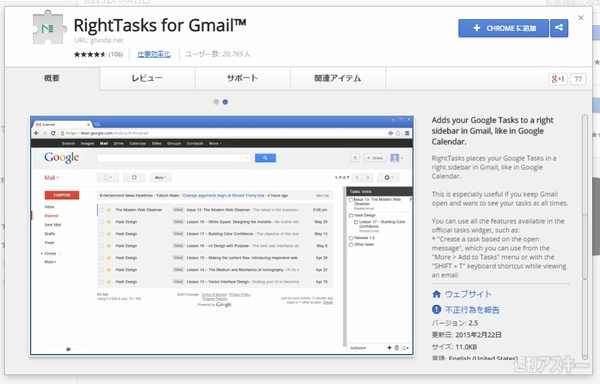
Task: Select the first screenshot carousel dot
Action: pos(216,102)
